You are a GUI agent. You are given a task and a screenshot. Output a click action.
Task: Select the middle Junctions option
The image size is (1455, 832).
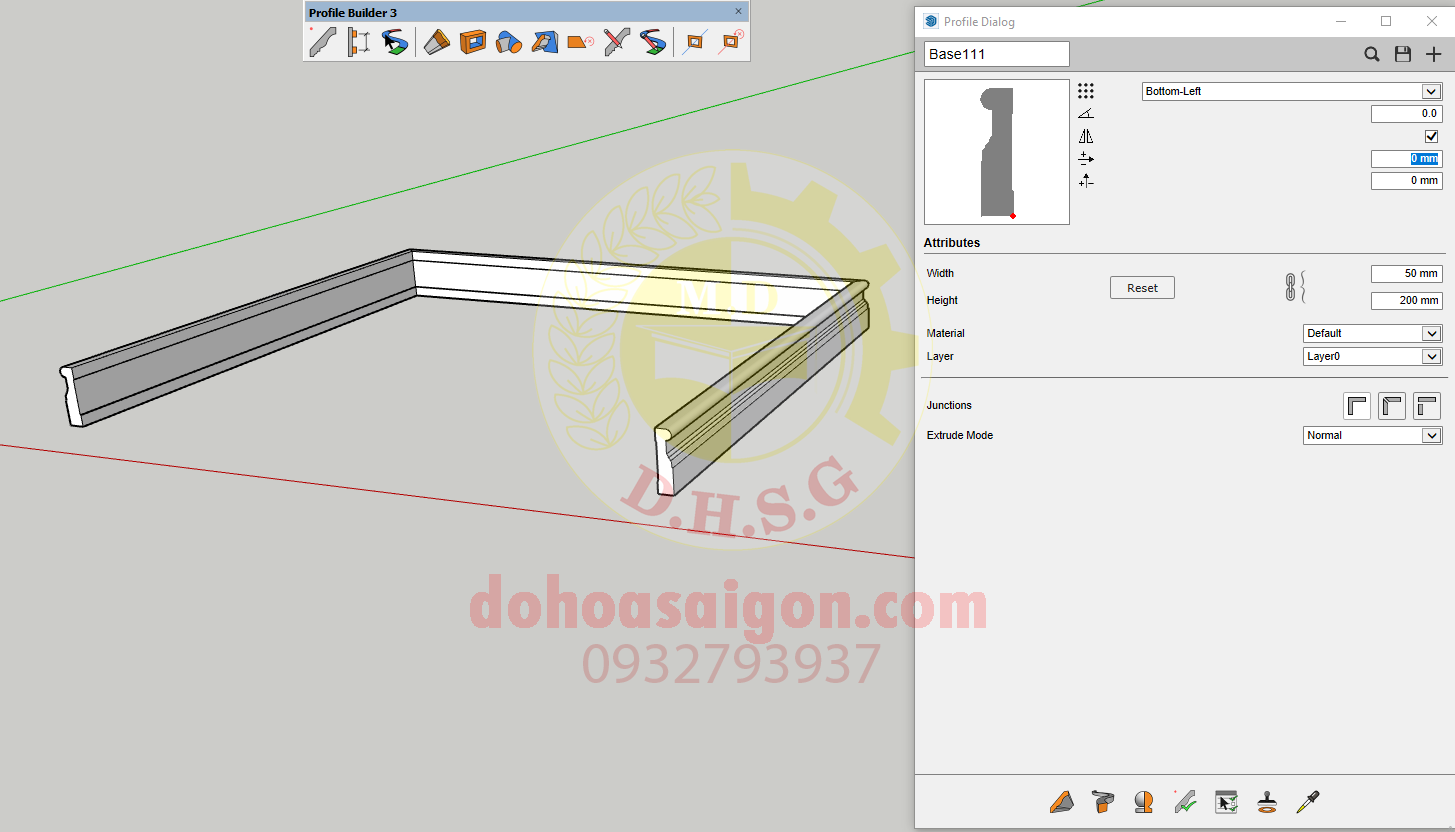(x=1391, y=406)
